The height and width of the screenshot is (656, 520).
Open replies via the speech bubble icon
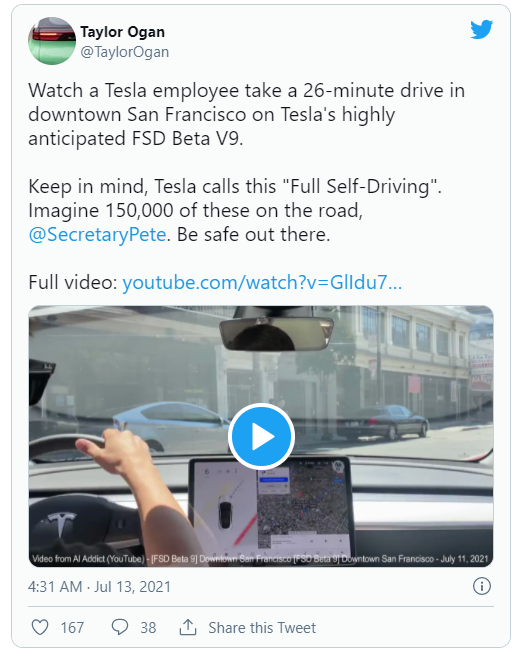point(120,628)
